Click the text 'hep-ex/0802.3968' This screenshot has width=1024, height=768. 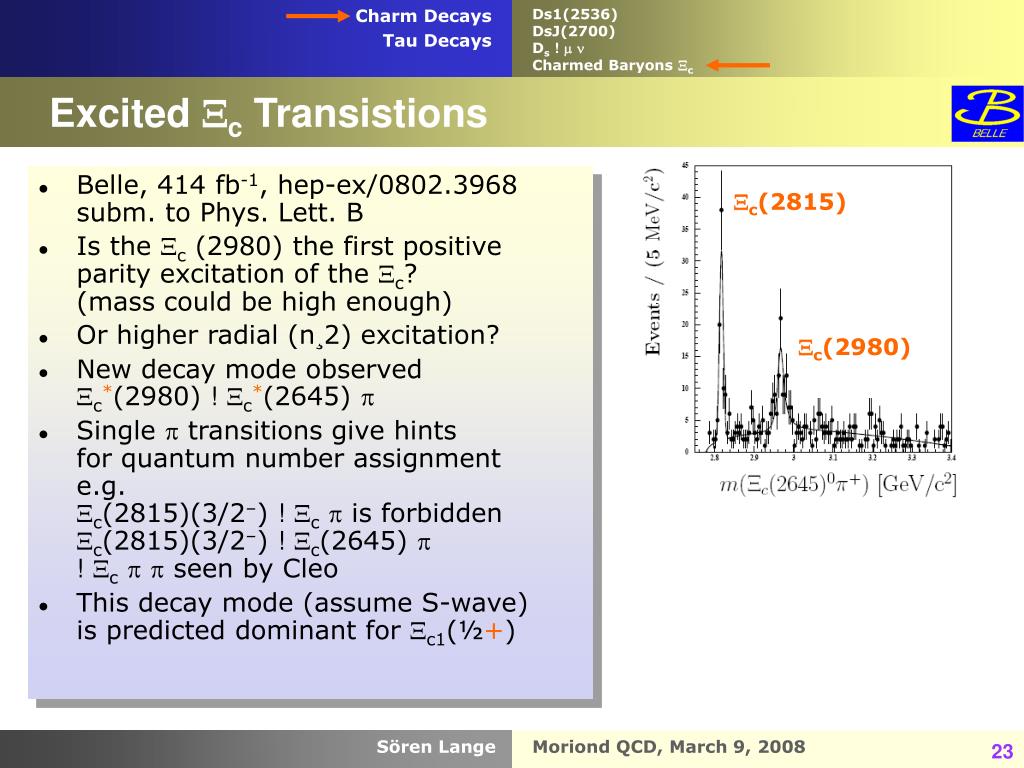pos(397,185)
